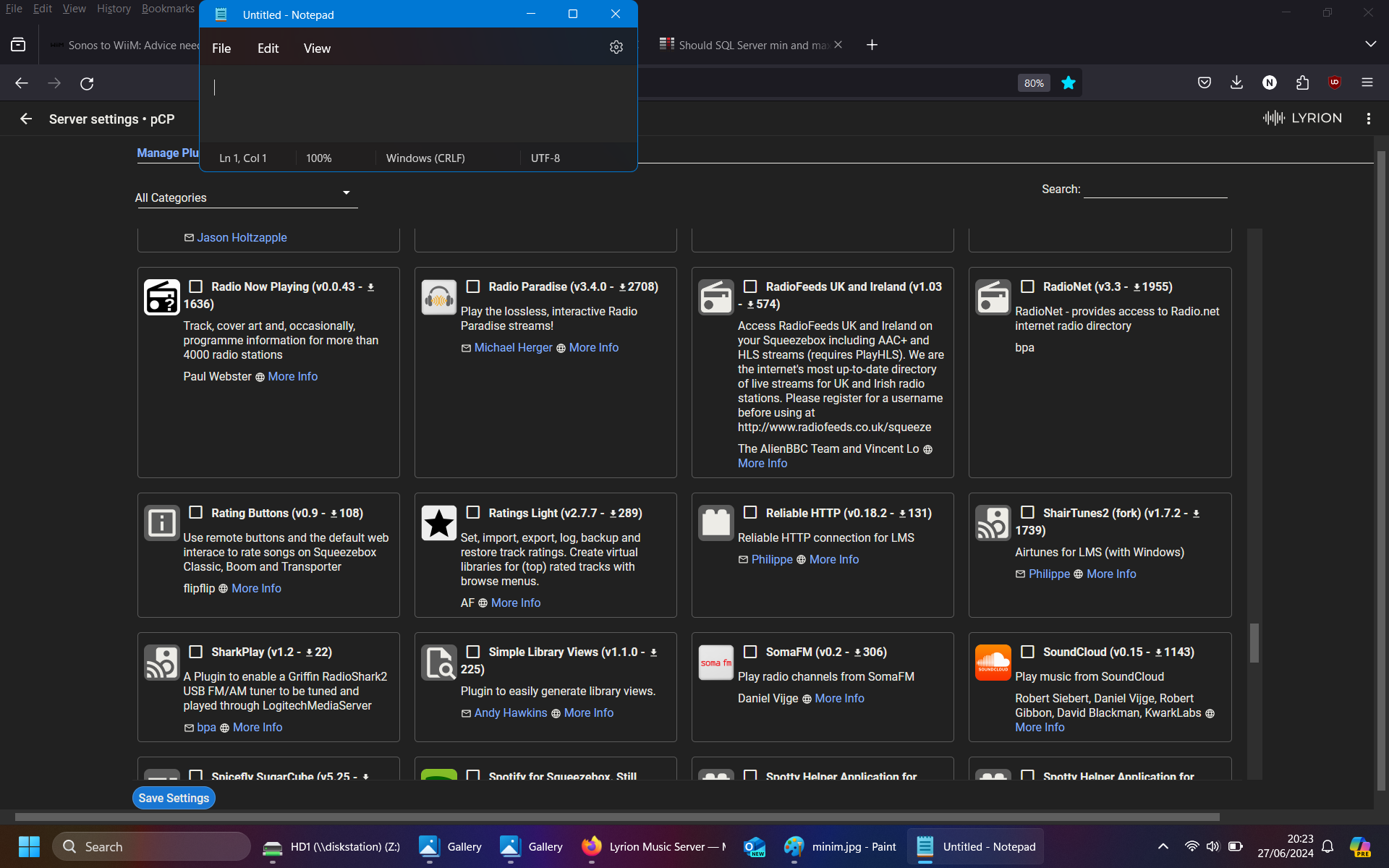This screenshot has width=1389, height=868.
Task: Tick the Ratings Light checkbox
Action: coord(473,512)
